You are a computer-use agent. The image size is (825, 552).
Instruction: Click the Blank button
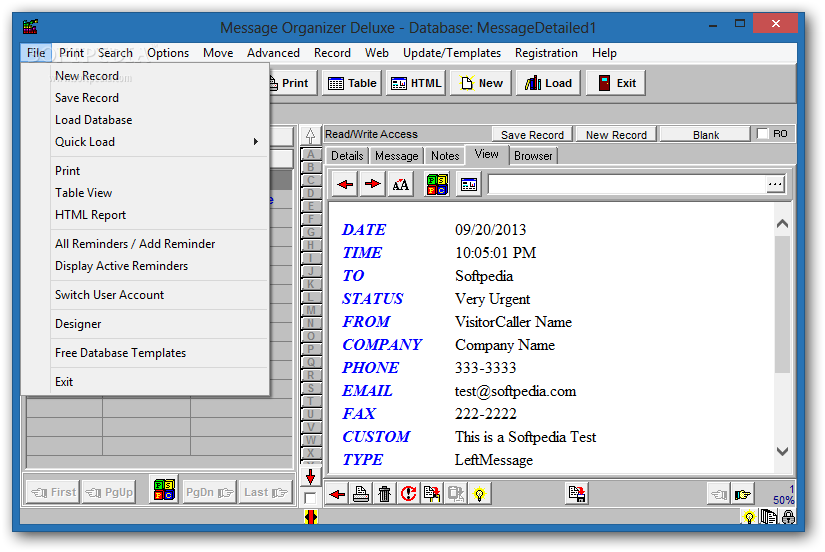point(706,135)
